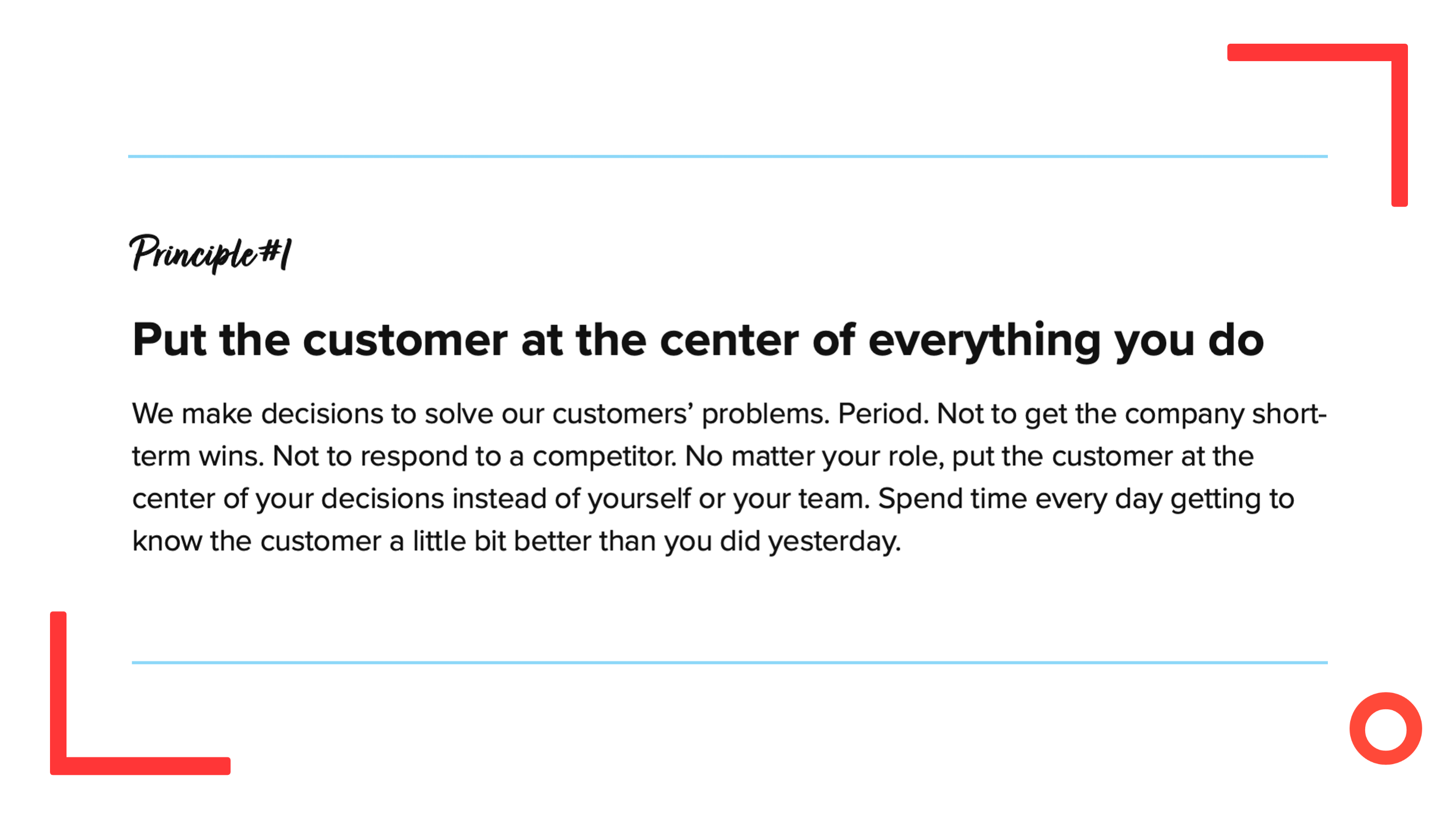Click 'center' in the bold headline
Screen dimensions: 1456x819
[x=729, y=341]
